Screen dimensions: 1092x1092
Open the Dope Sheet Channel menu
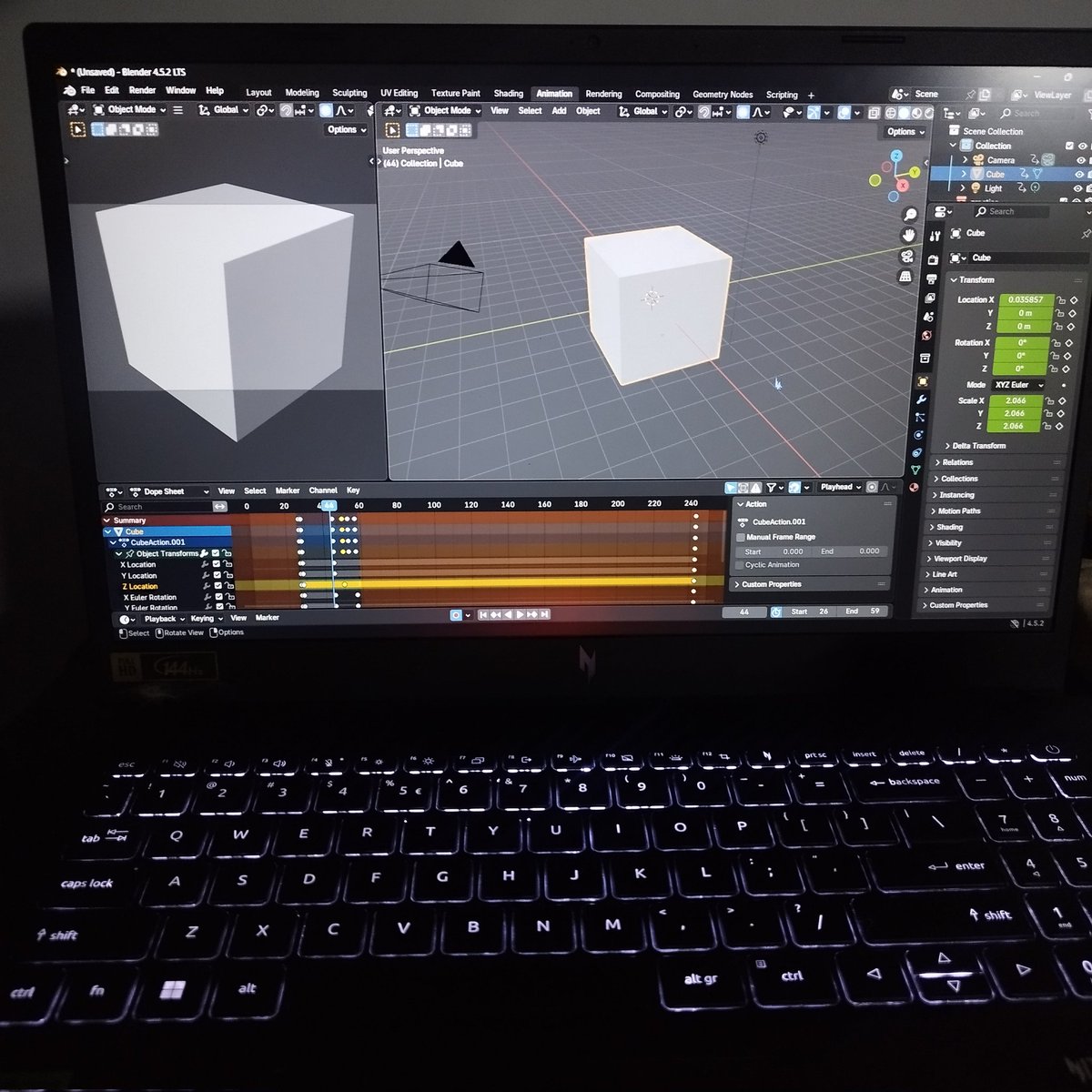tap(323, 490)
